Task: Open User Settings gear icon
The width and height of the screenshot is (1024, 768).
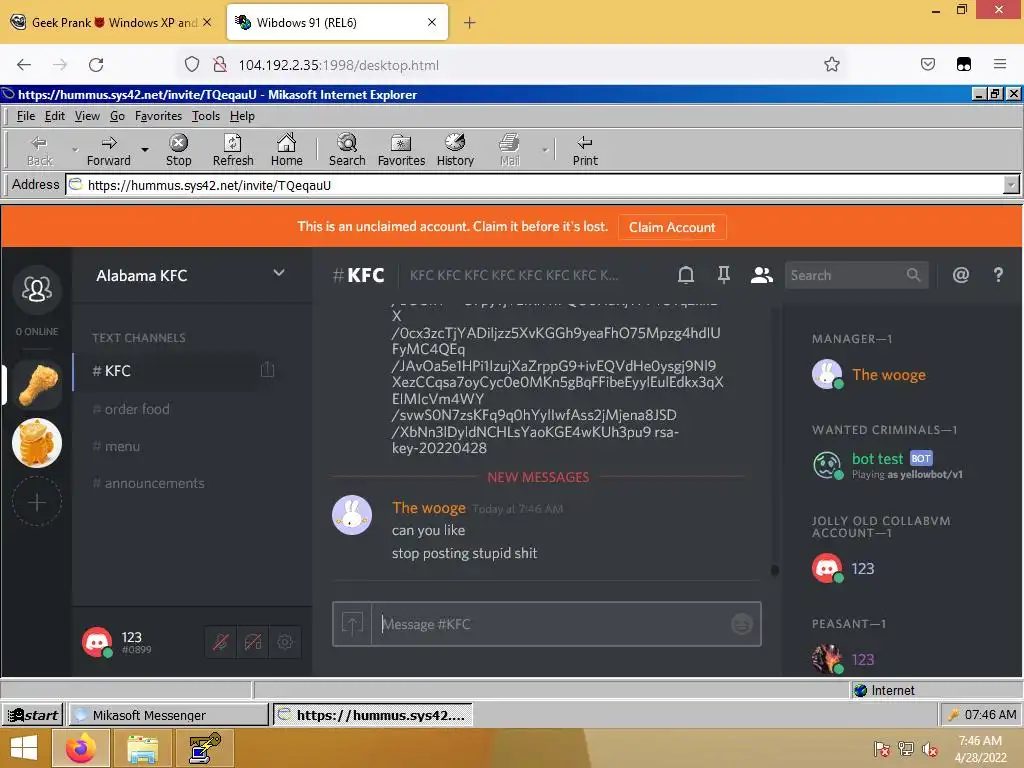Action: [285, 642]
